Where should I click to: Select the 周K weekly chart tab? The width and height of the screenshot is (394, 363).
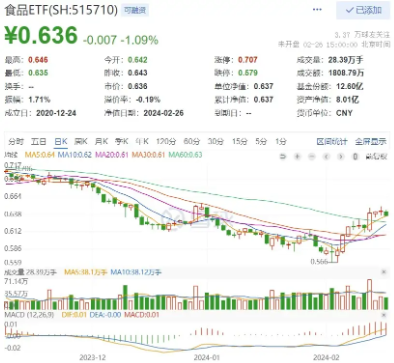click(x=81, y=142)
